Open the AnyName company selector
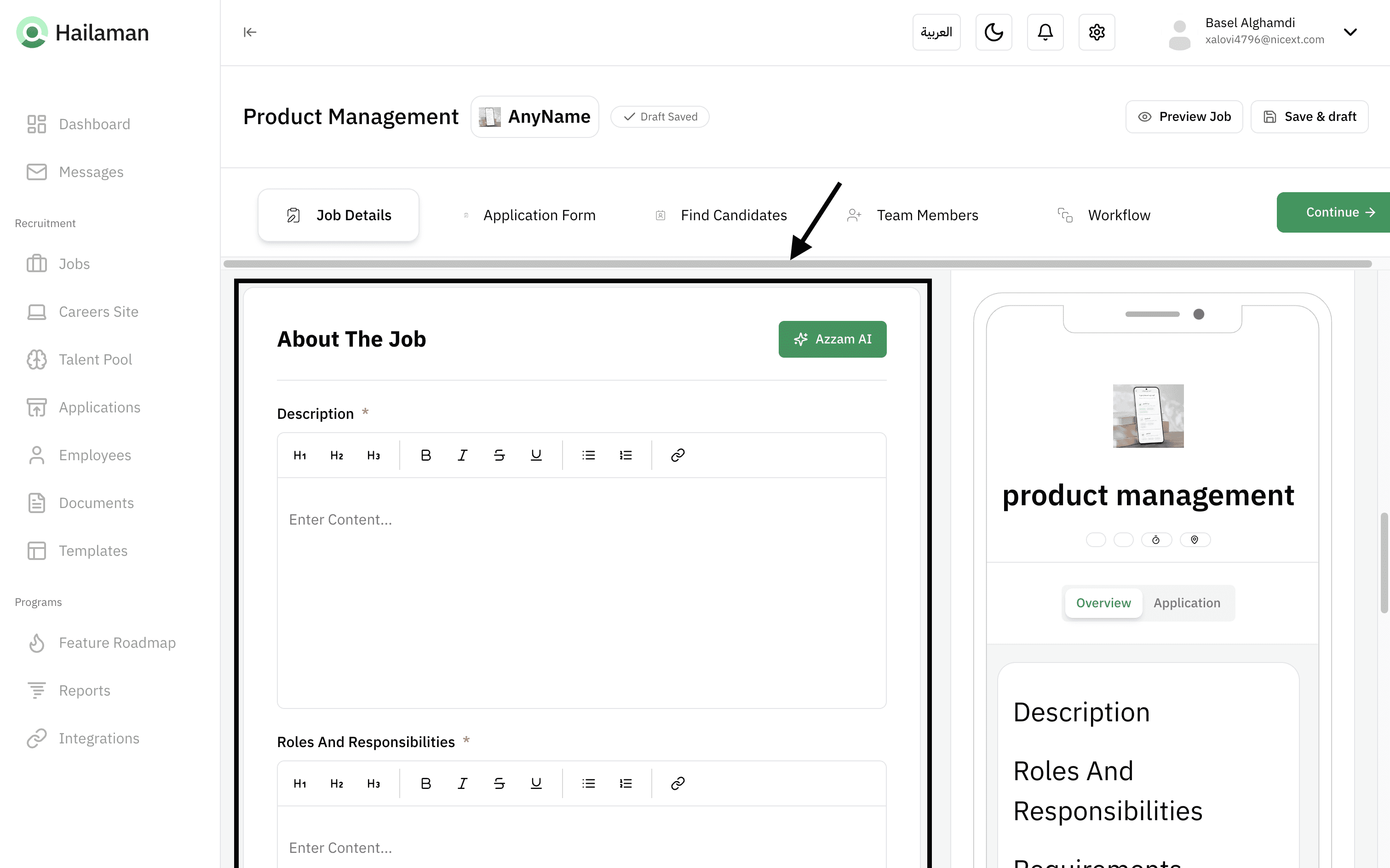 point(535,116)
